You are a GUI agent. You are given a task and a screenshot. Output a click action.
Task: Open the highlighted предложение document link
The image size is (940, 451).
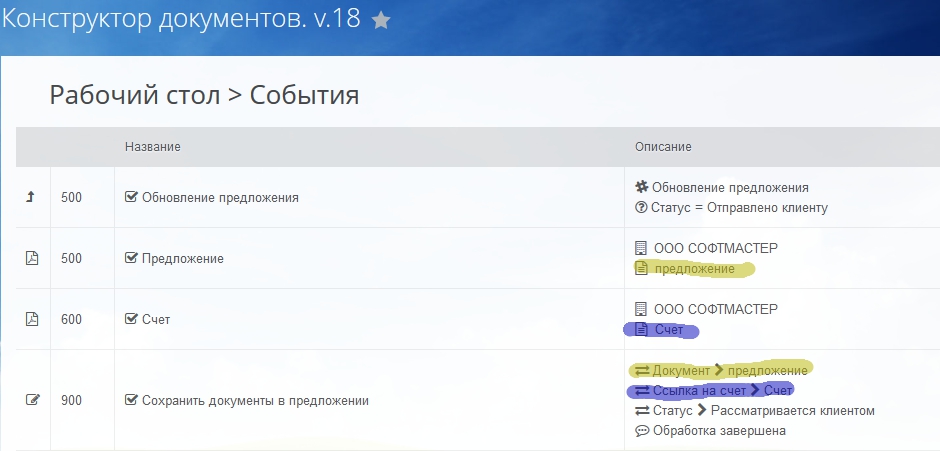693,269
